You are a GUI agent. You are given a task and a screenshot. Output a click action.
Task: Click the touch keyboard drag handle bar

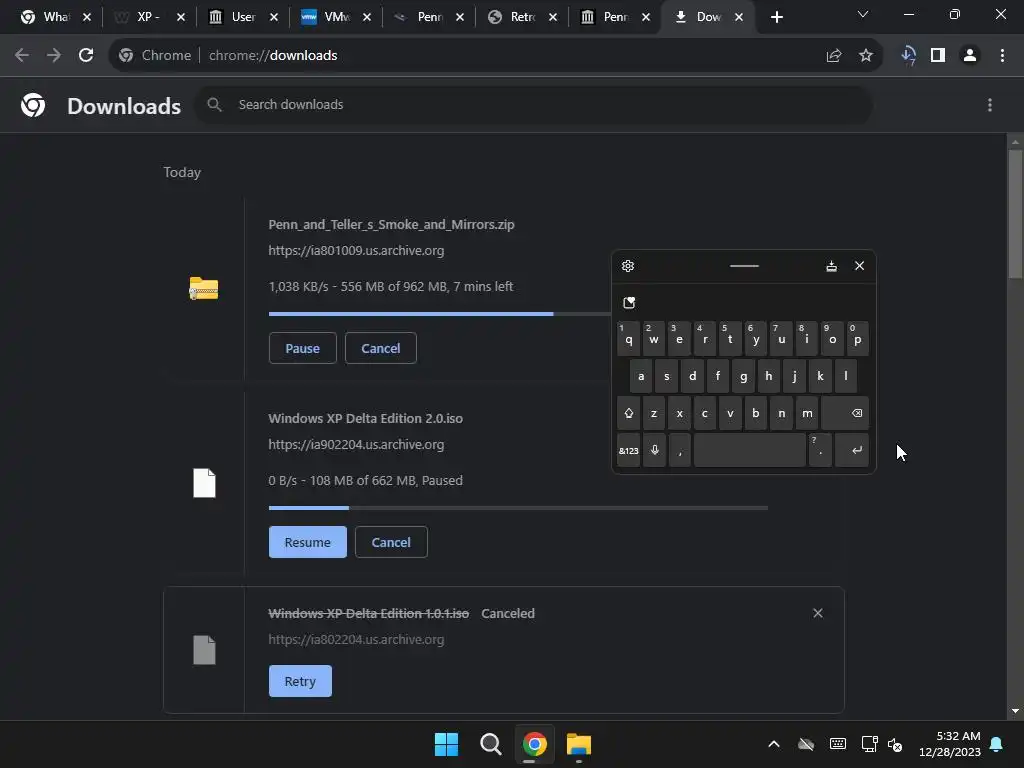744,266
